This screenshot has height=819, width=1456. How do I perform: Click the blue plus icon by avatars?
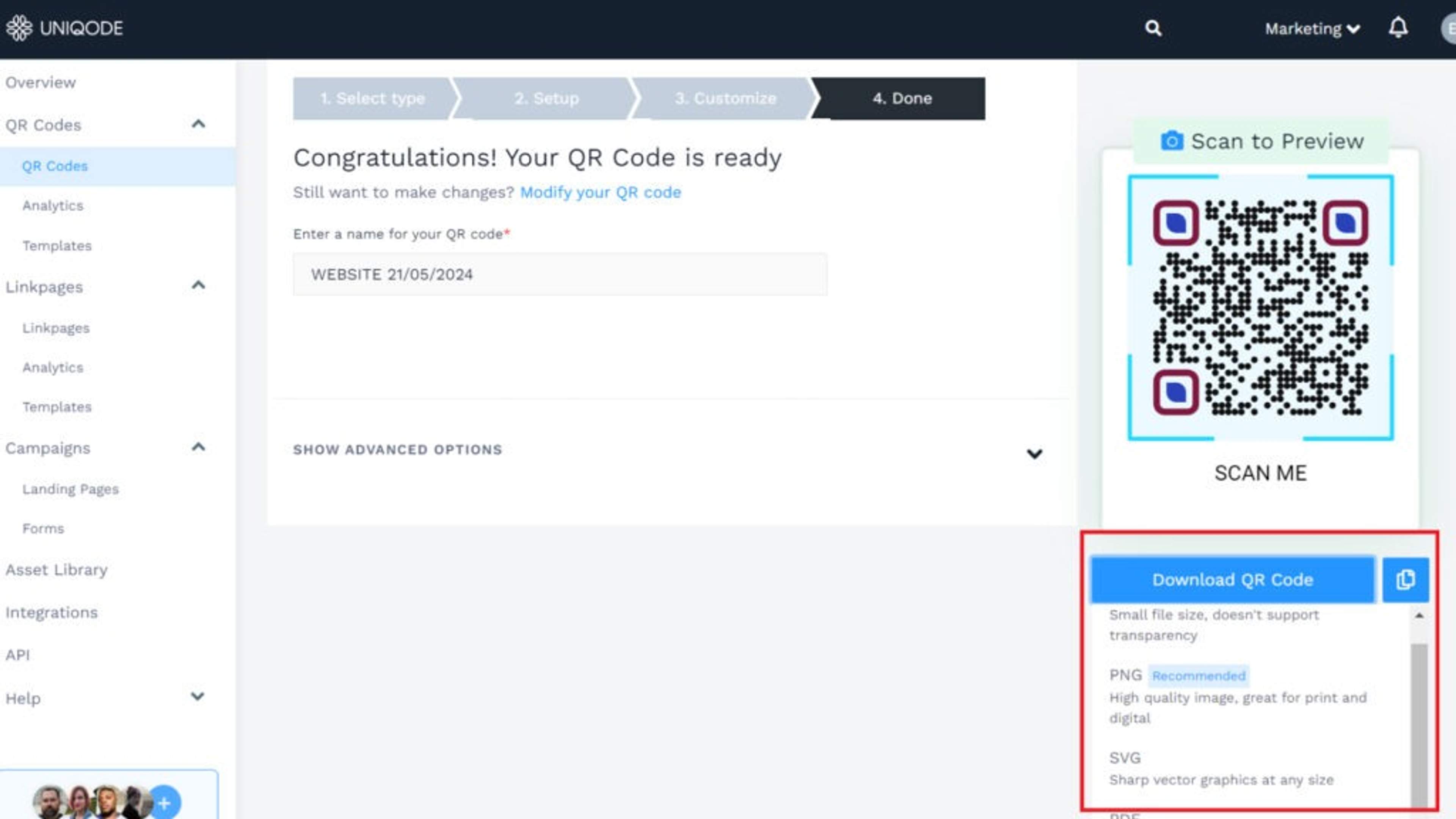point(165,802)
